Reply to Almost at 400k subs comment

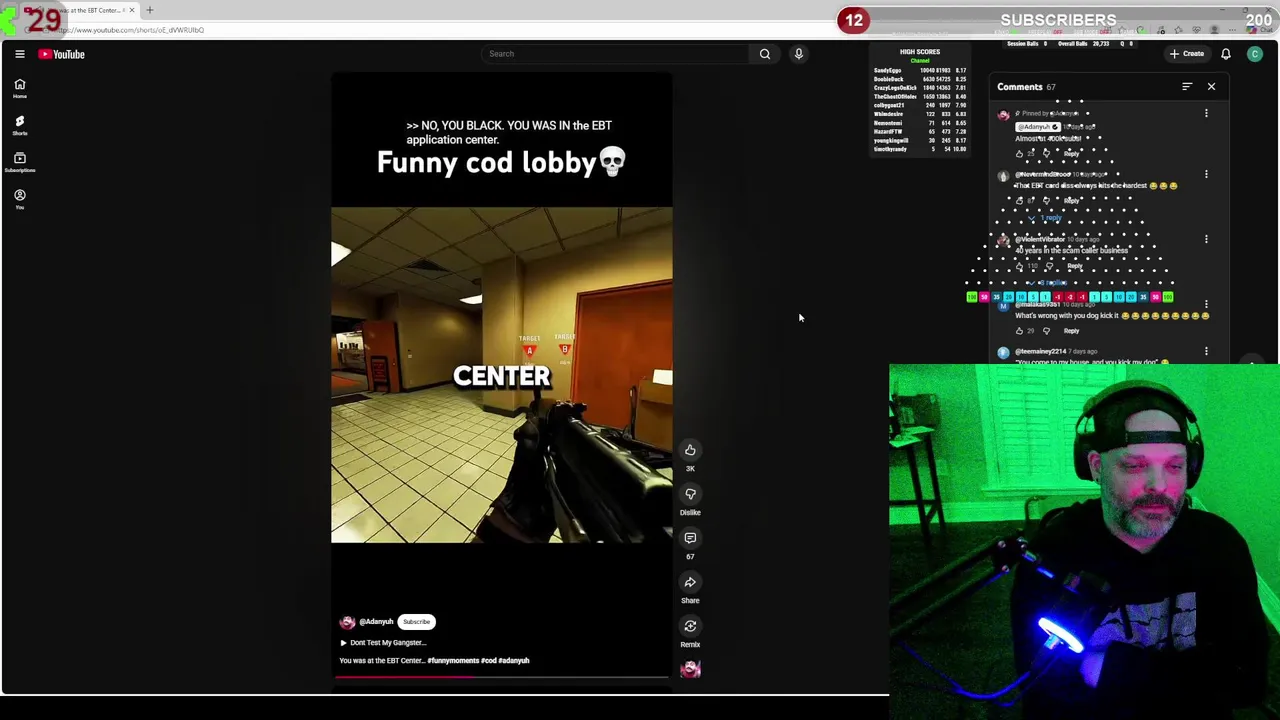1071,154
